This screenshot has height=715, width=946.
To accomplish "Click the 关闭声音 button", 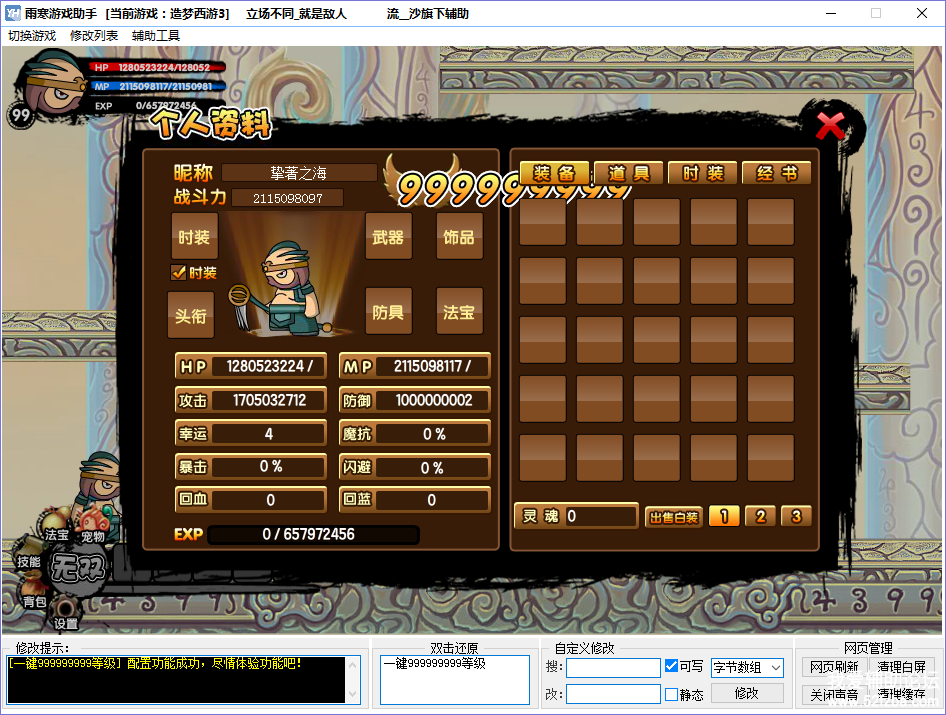I will click(x=834, y=694).
